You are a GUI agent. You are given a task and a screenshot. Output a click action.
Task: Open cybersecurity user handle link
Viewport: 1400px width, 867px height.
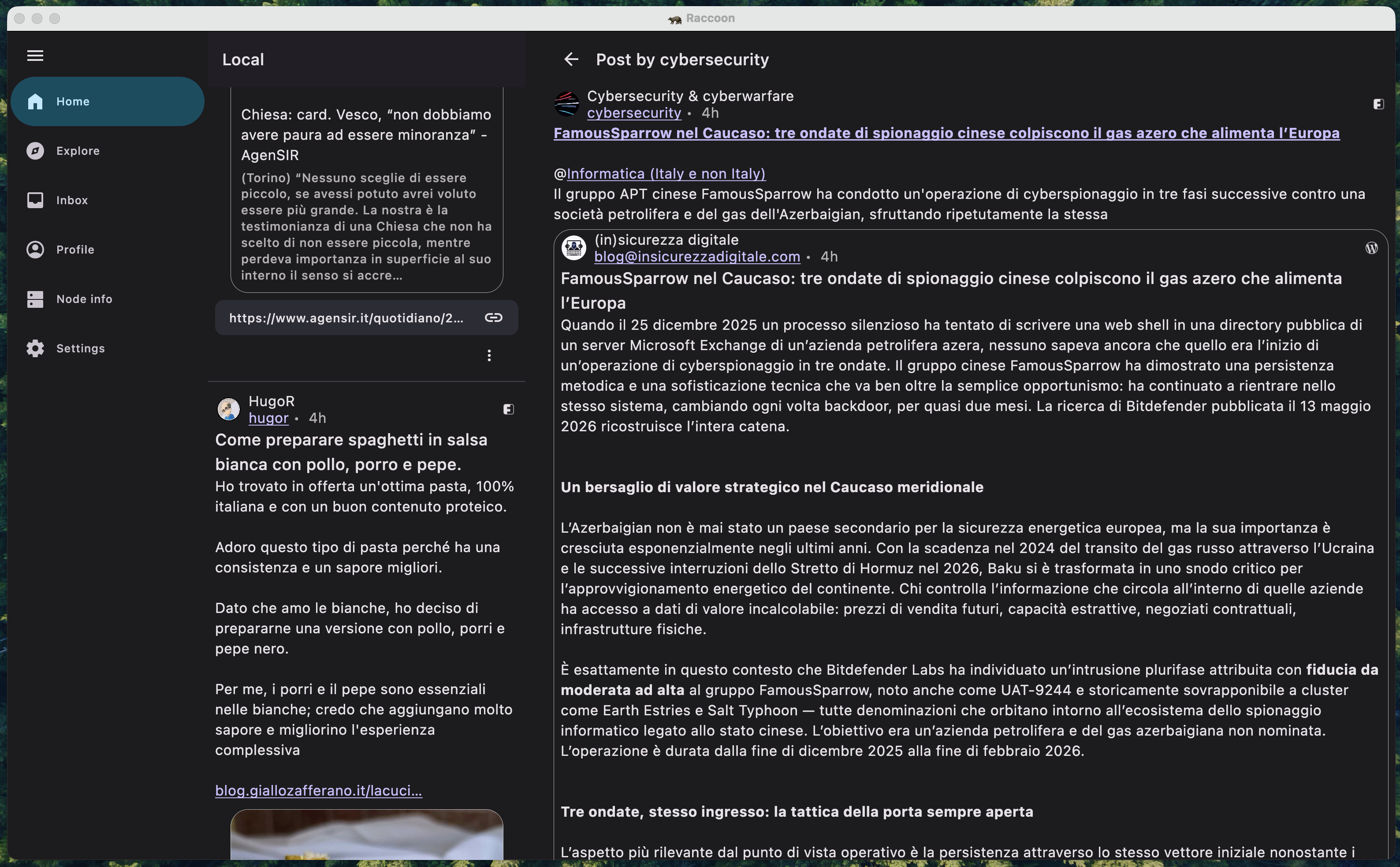click(x=634, y=113)
